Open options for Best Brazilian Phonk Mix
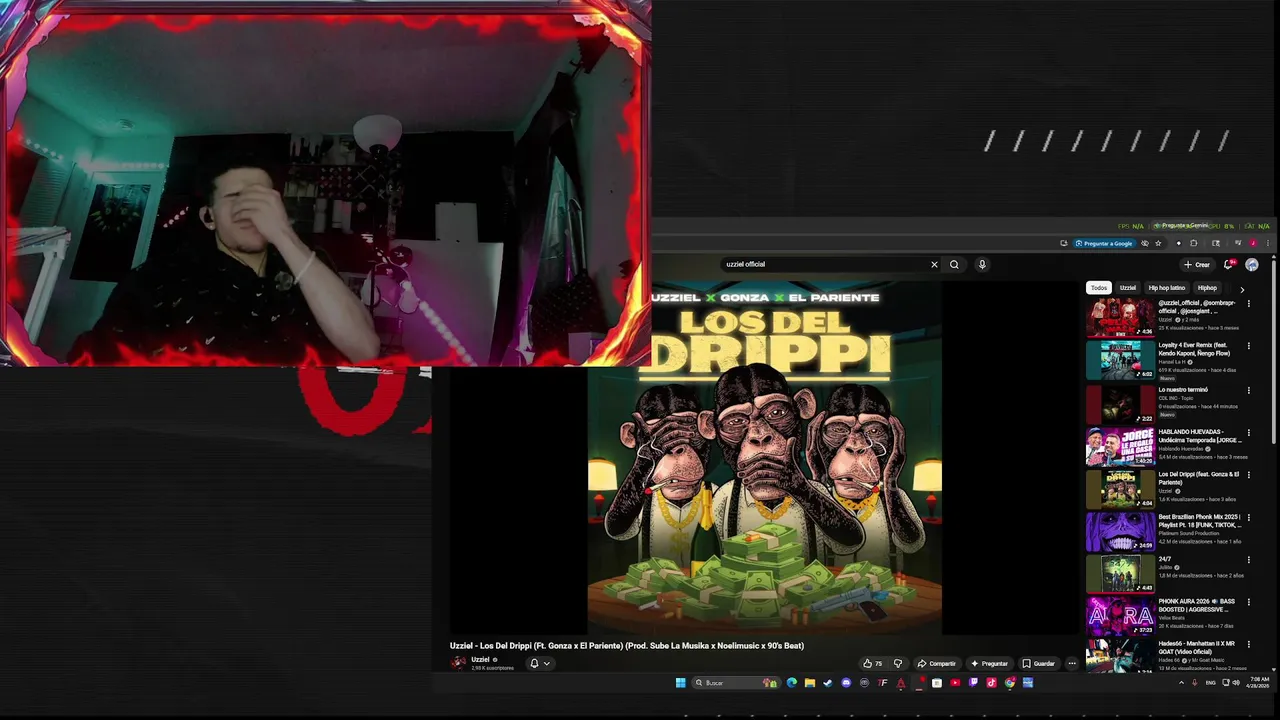 click(x=1248, y=517)
